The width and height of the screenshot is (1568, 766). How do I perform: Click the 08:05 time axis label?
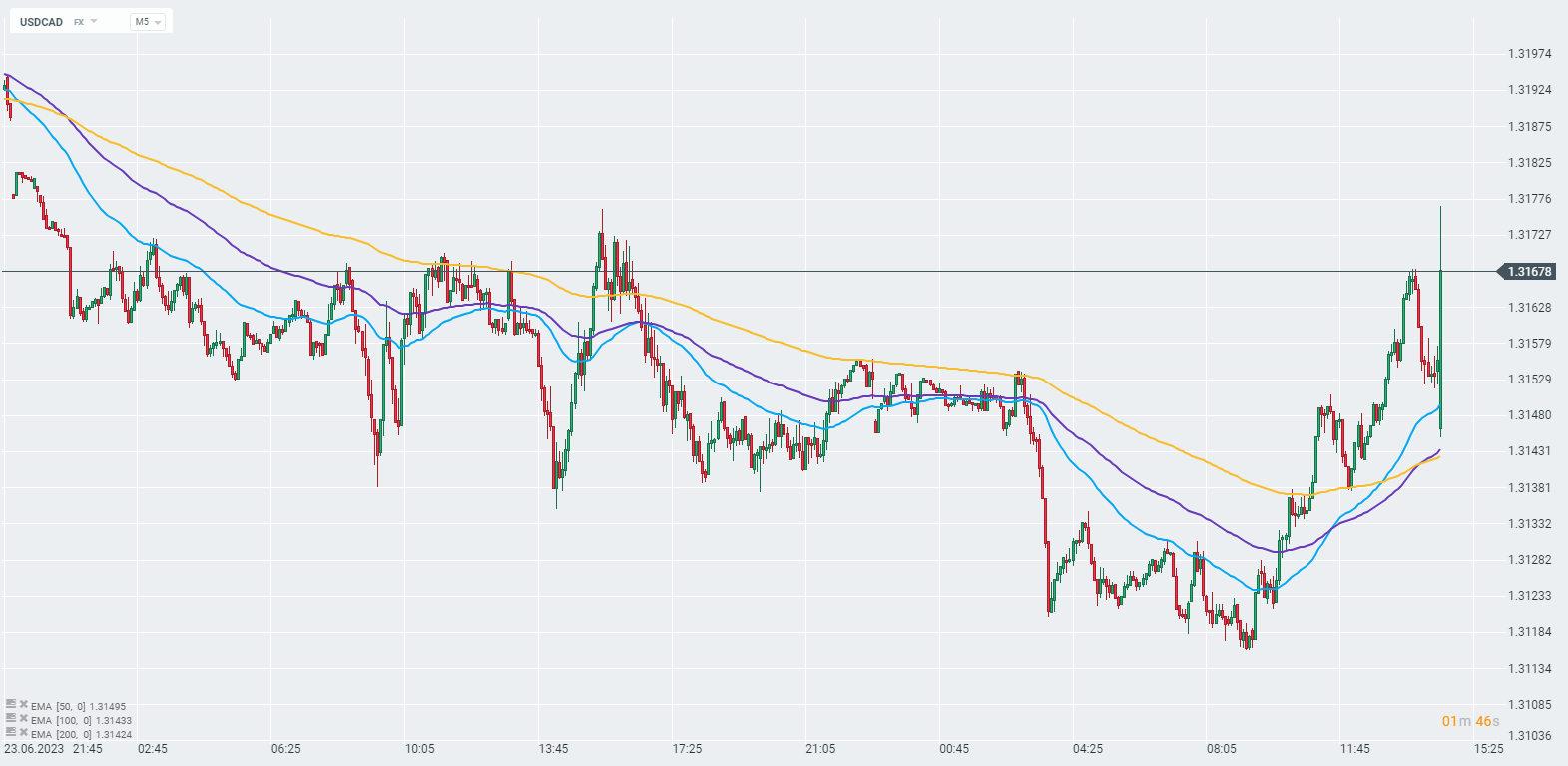point(1221,749)
